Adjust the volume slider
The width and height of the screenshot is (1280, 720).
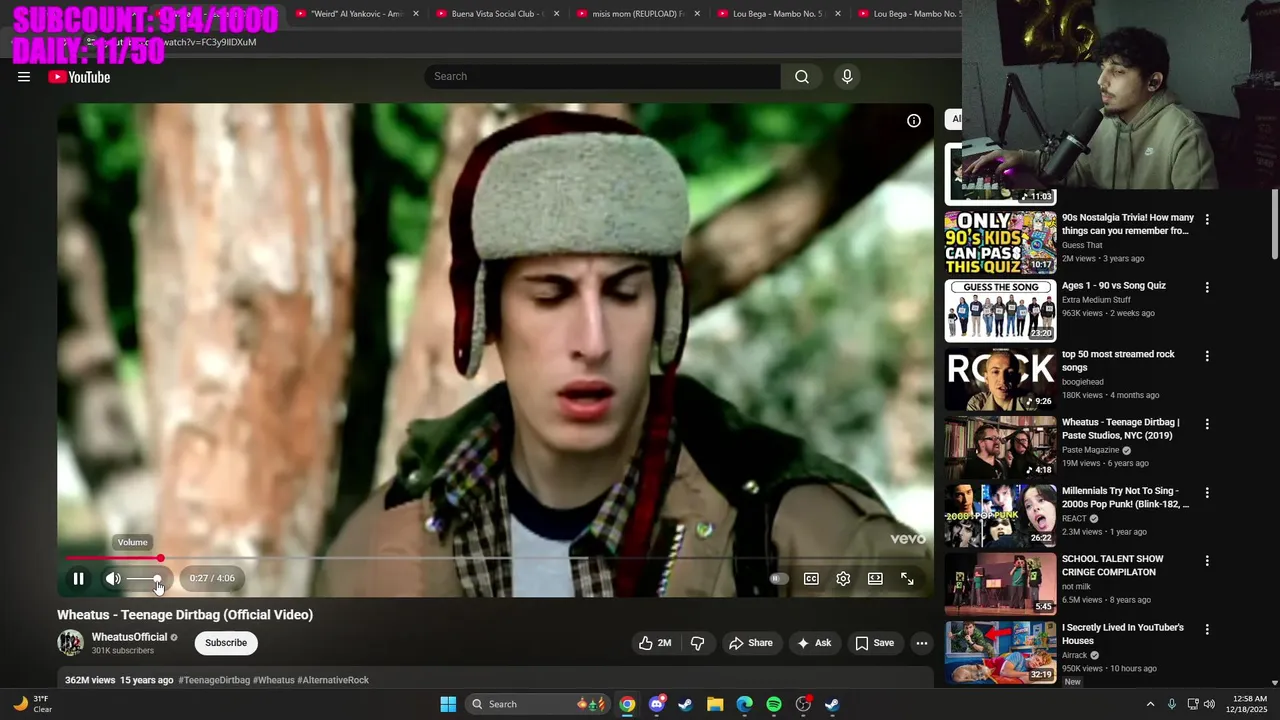(145, 578)
